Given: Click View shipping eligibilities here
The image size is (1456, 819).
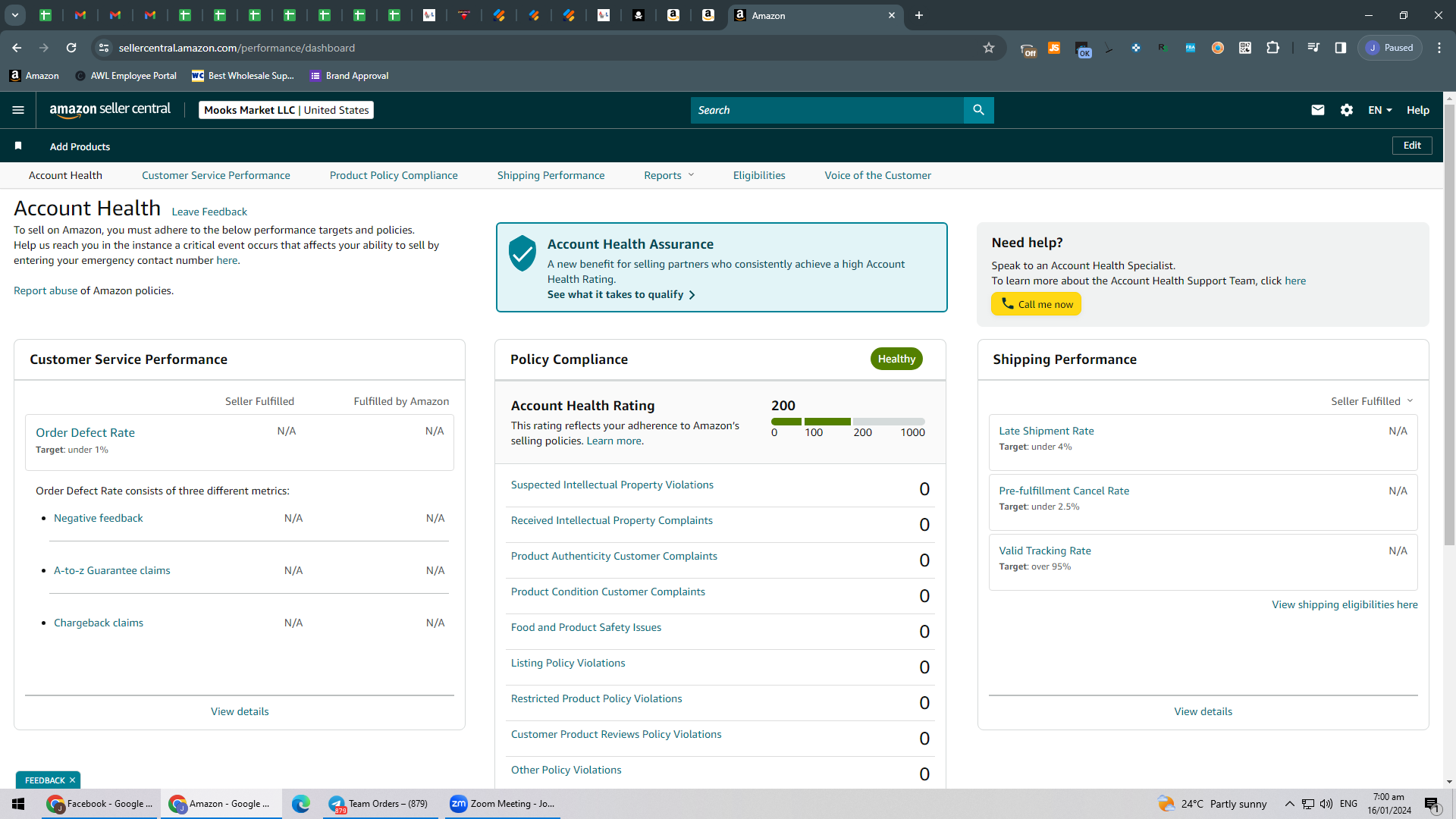Looking at the screenshot, I should pos(1345,604).
